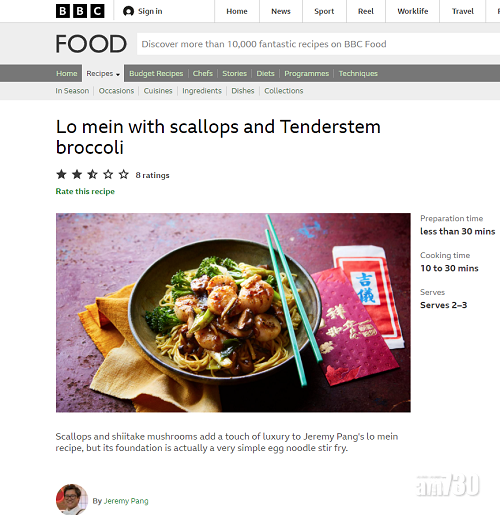Open the Chefs menu item
Screen dimensions: 500x515
(x=203, y=73)
